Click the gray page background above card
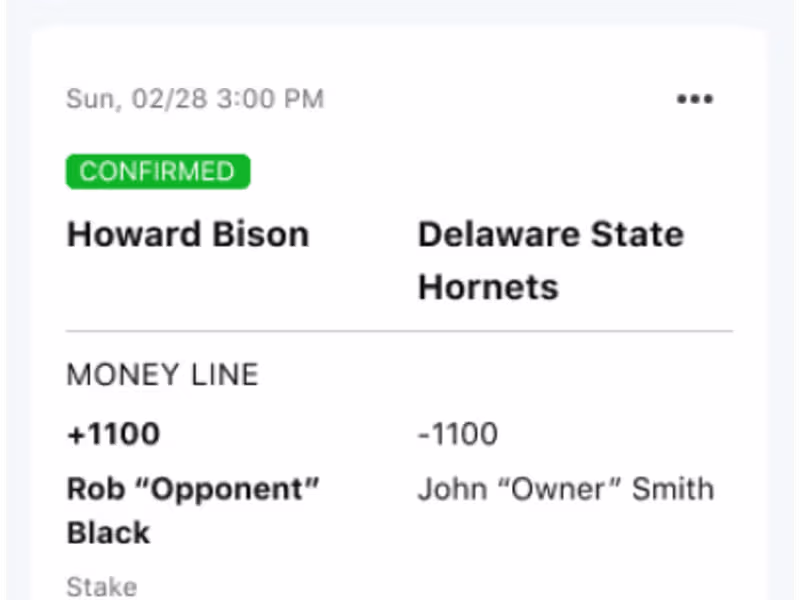Viewport: 800px width, 600px height. click(400, 10)
